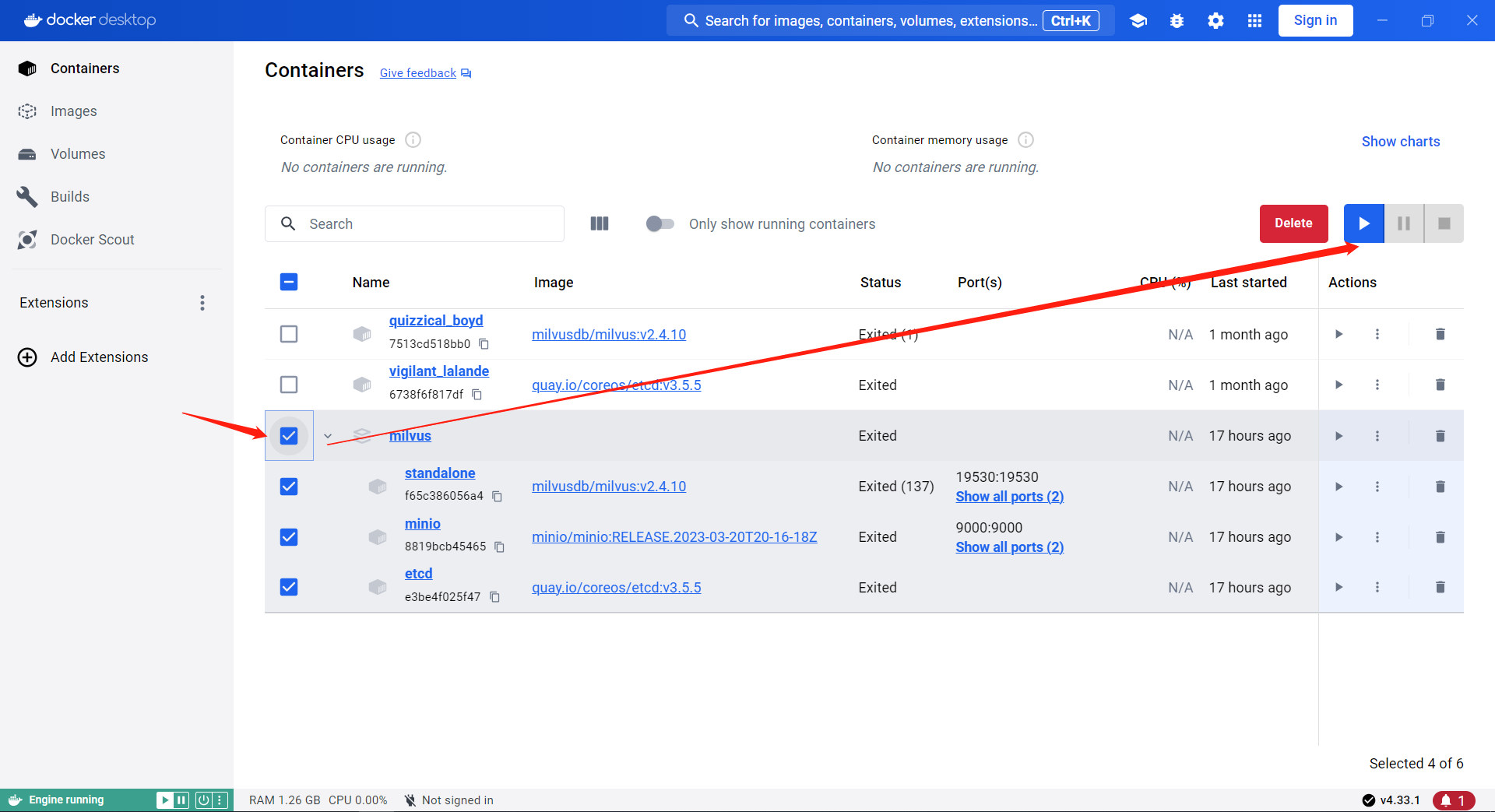Start the quizzical_boyd container

1338,334
